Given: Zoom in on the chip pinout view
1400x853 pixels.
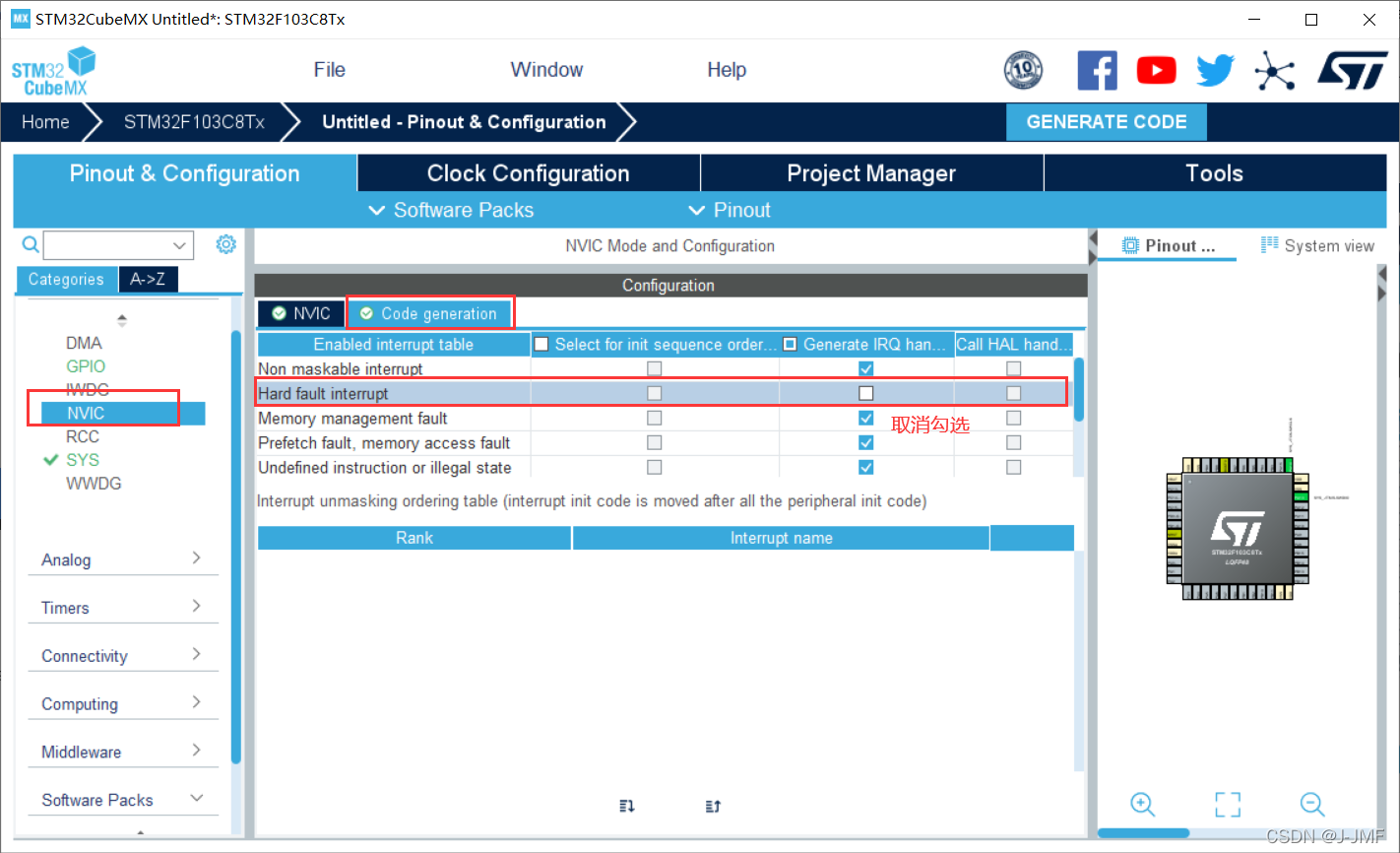Looking at the screenshot, I should coord(1142,804).
